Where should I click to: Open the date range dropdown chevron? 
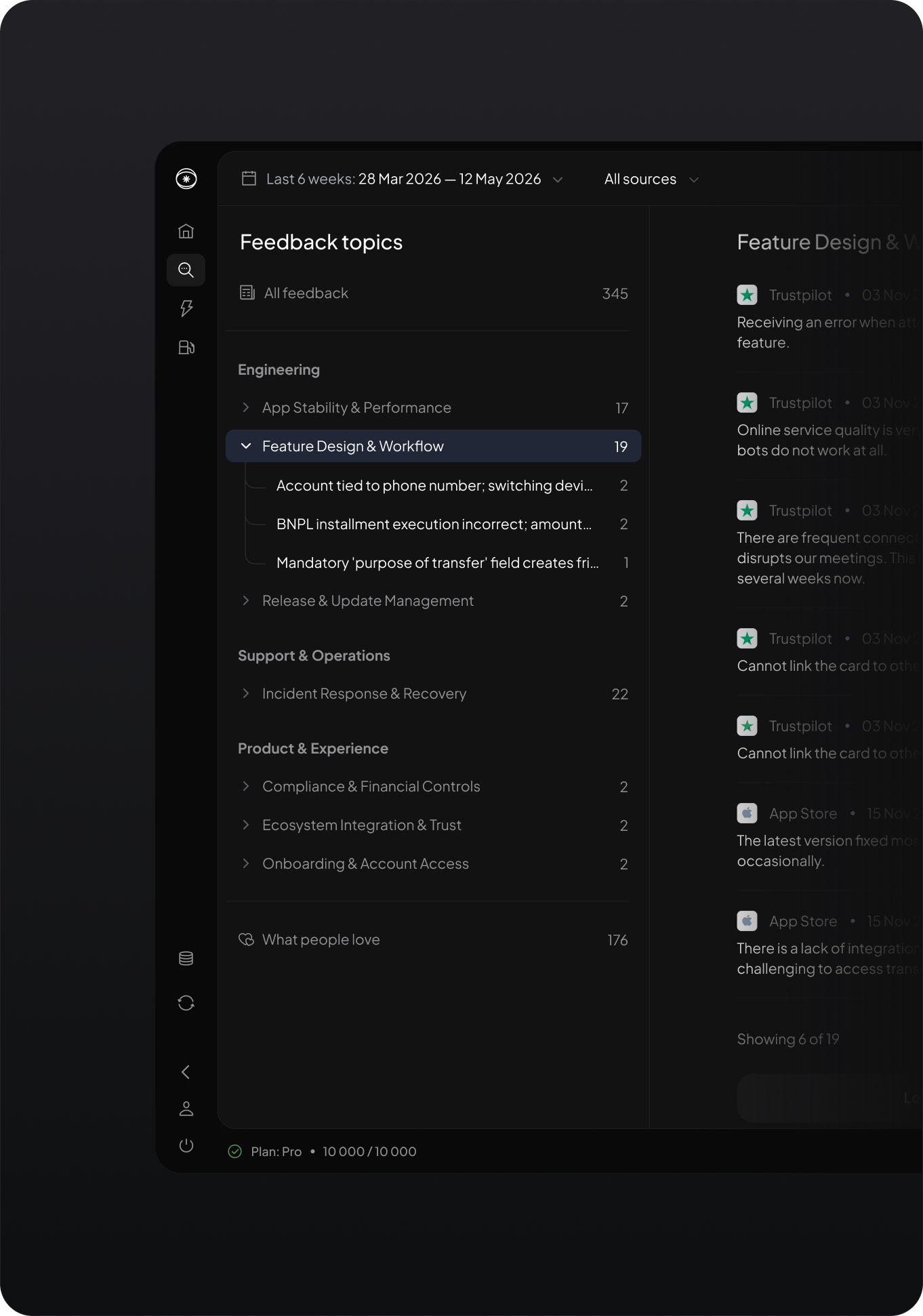pos(558,180)
